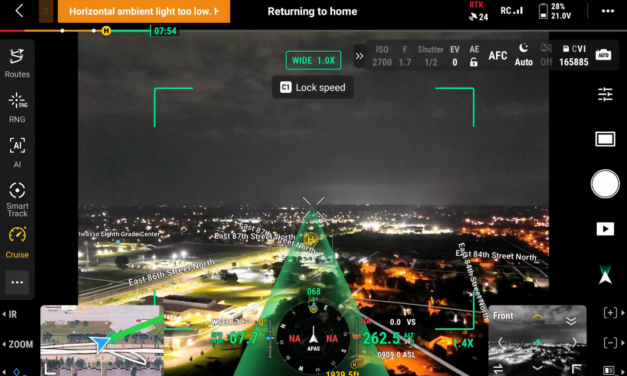Open the warning count badge 2
The width and height of the screenshot is (627, 376).
click(x=46, y=11)
